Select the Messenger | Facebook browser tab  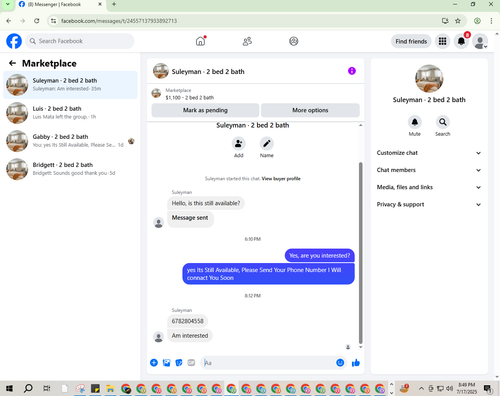[60, 5]
